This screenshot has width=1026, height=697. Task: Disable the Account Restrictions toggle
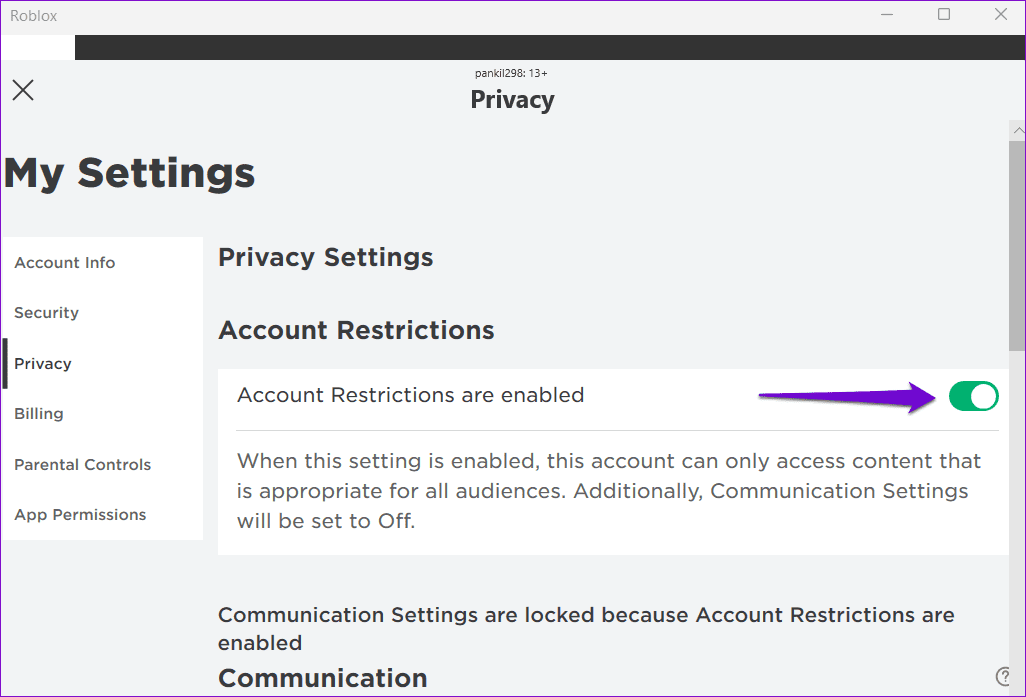tap(974, 397)
